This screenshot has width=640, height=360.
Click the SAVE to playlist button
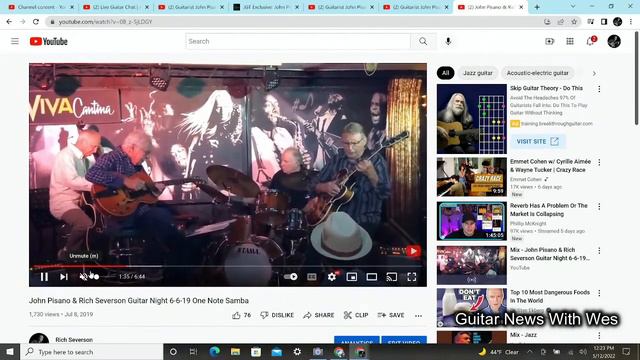tap(391, 315)
